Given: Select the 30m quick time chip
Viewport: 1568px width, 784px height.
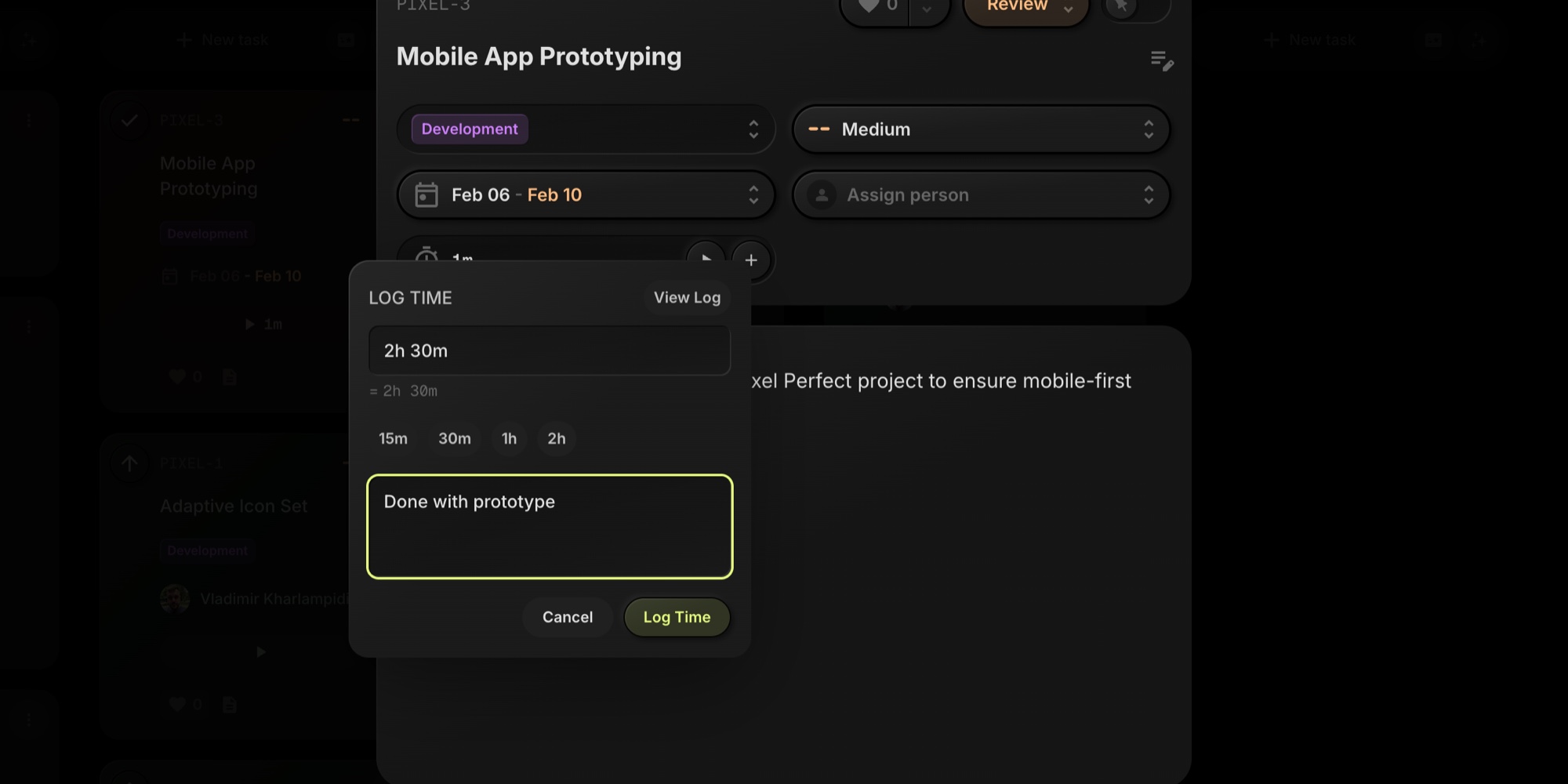Looking at the screenshot, I should (x=454, y=438).
